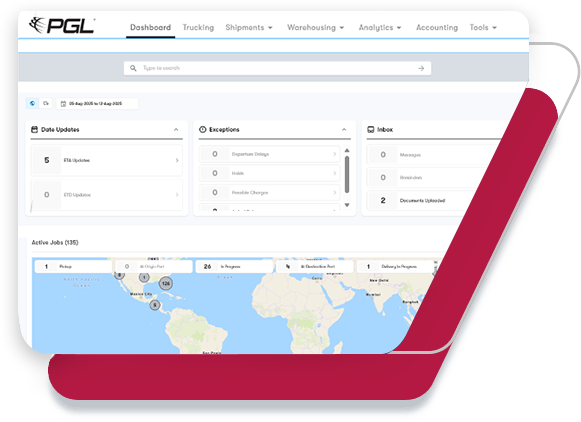The image size is (581, 422).
Task: Open the Dashboard tab
Action: click(150, 27)
